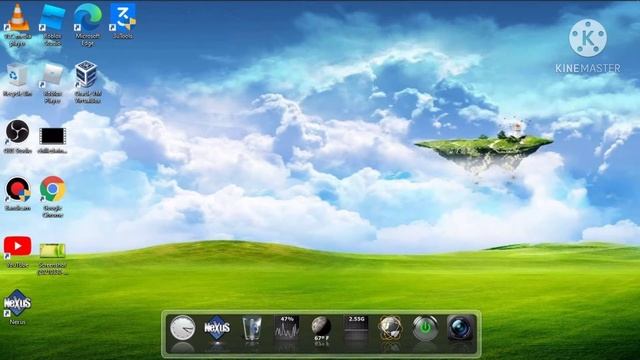Open the Microsoft Edge desktop shortcut

point(88,24)
